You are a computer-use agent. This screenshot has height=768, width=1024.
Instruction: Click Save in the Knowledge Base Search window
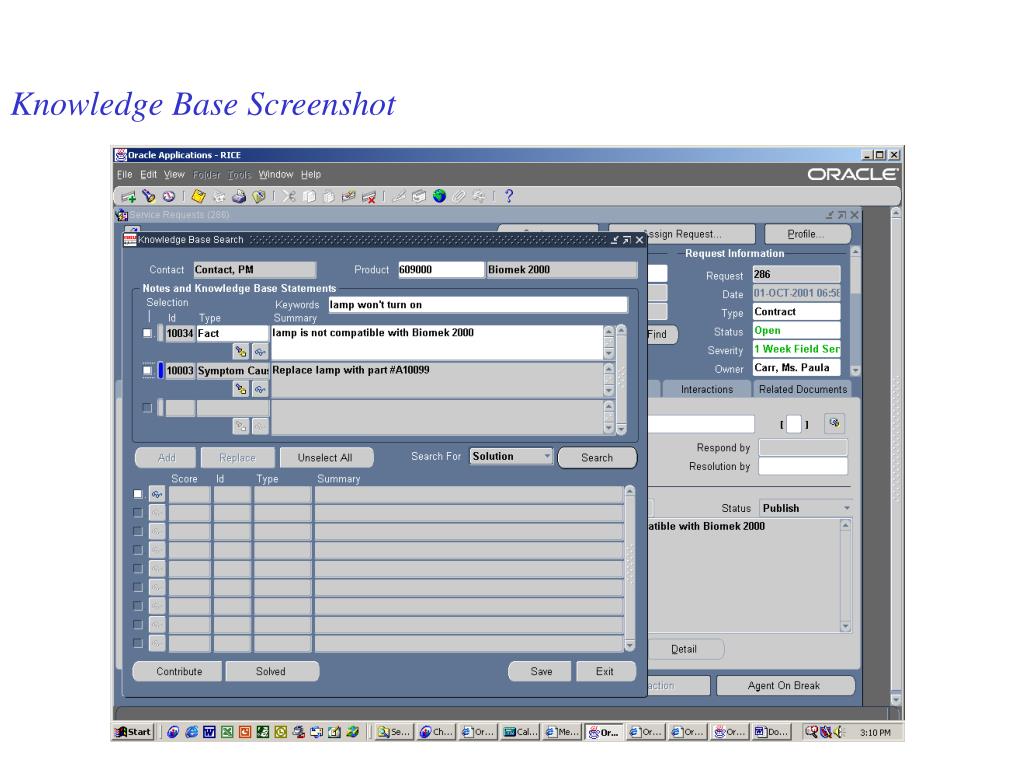(x=541, y=671)
